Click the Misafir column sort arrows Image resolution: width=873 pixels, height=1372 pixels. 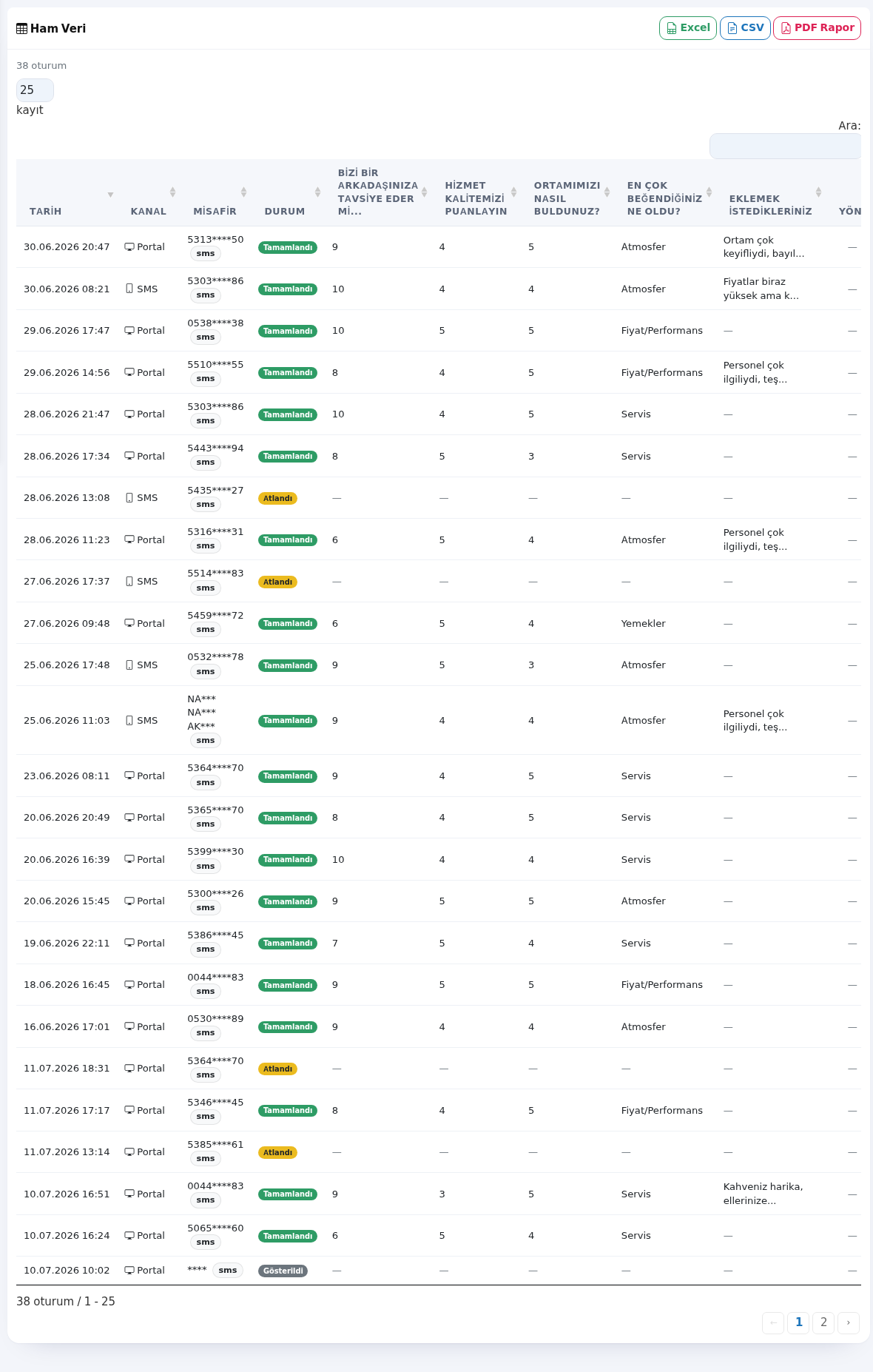(243, 192)
